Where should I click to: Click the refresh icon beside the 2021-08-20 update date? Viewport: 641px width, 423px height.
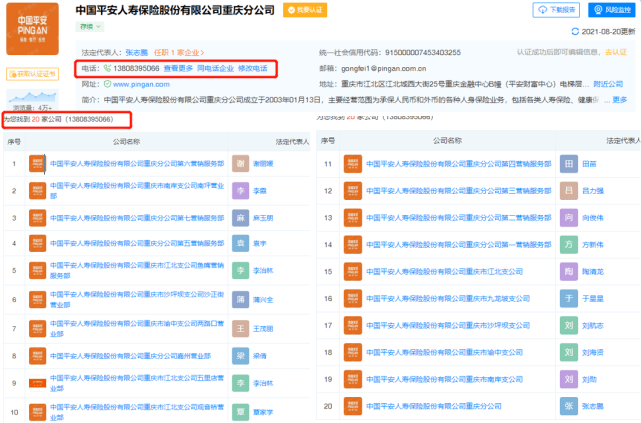[575, 31]
